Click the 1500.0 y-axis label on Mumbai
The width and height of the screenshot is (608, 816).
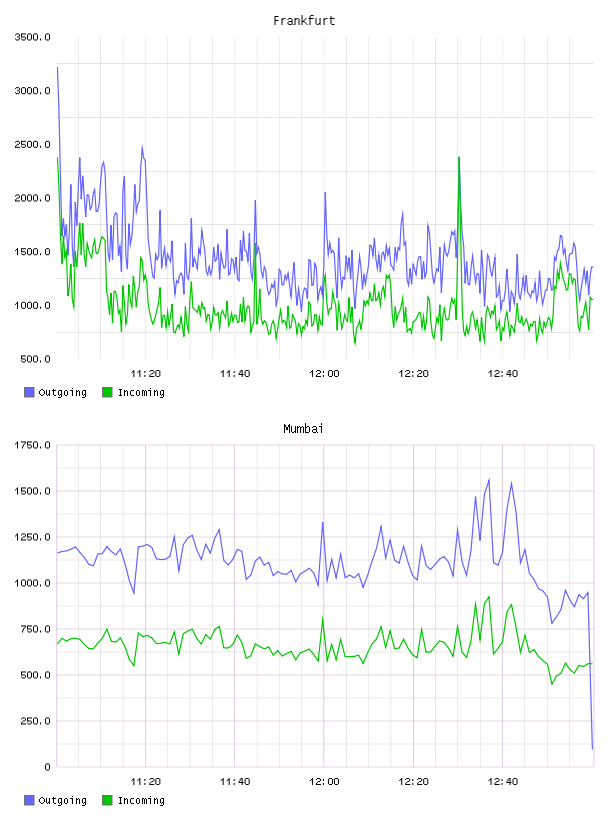[32, 491]
